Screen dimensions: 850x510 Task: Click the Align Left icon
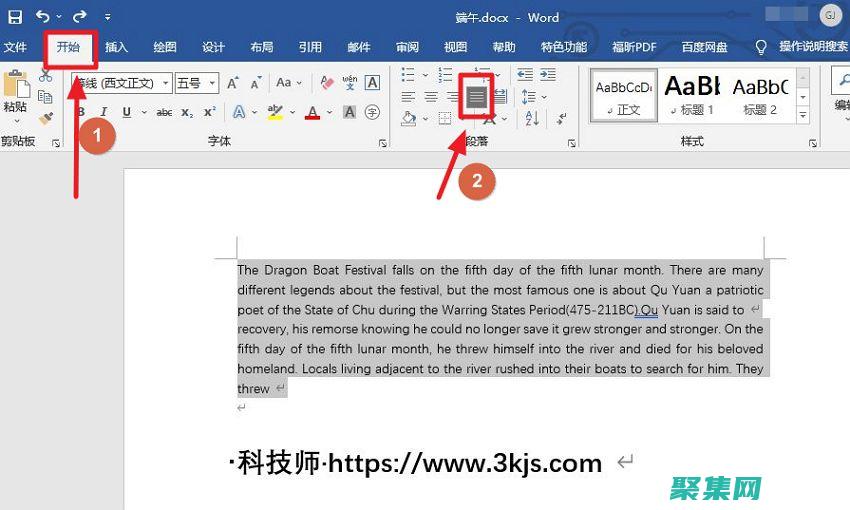point(408,97)
